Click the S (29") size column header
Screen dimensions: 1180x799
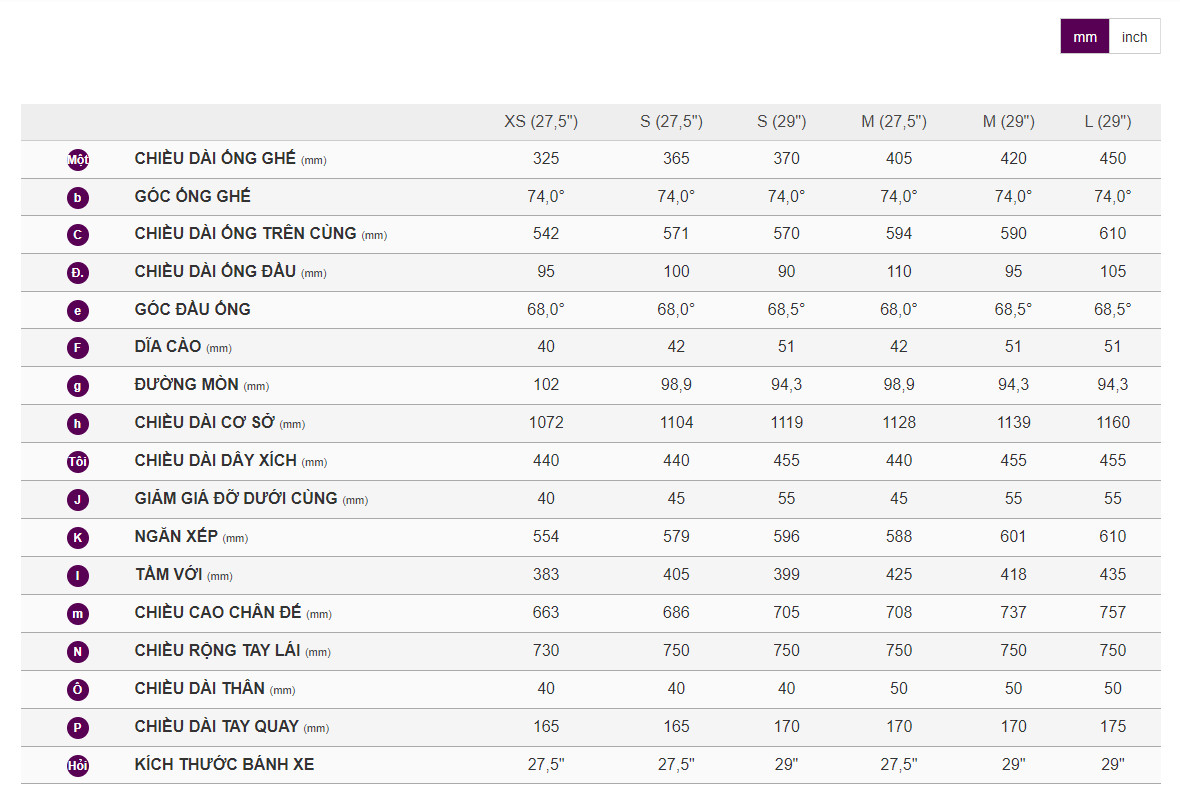(782, 122)
